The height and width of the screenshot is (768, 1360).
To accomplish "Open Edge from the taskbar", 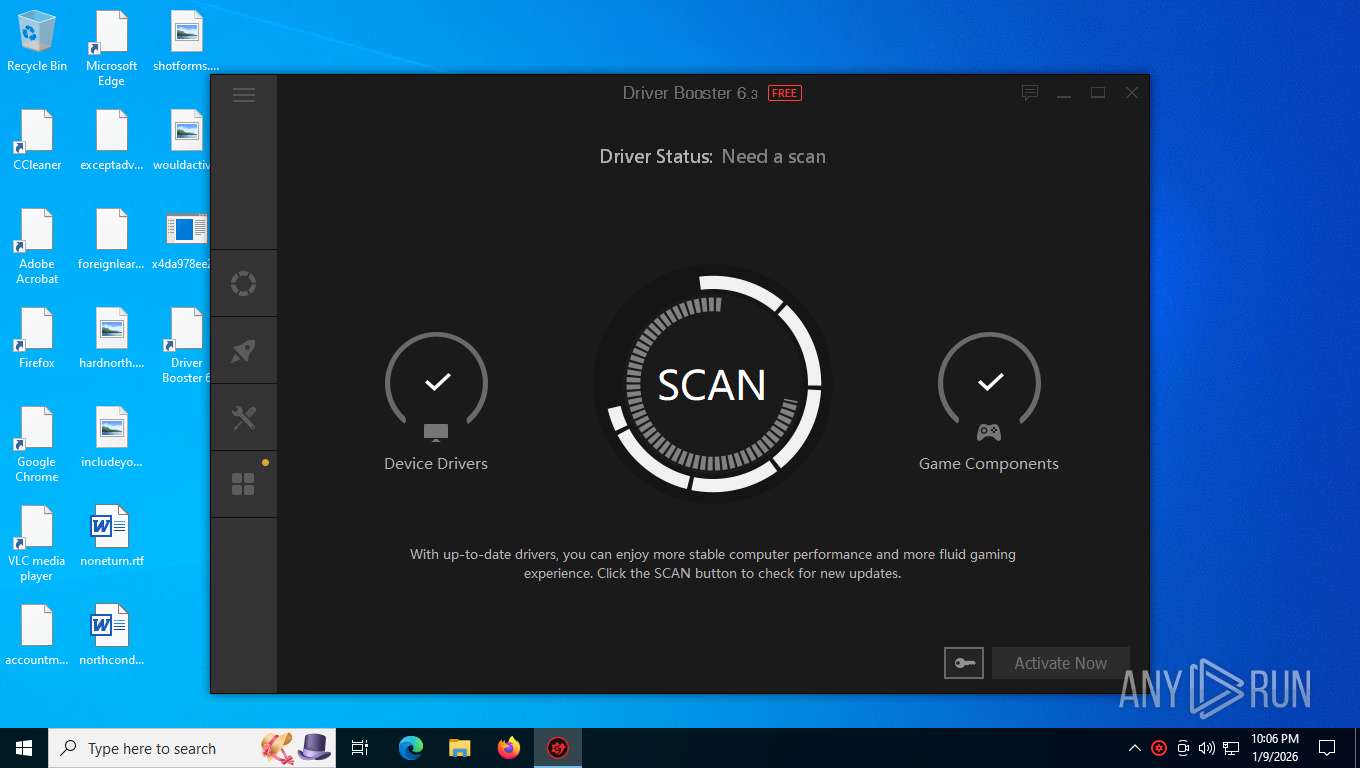I will click(411, 748).
